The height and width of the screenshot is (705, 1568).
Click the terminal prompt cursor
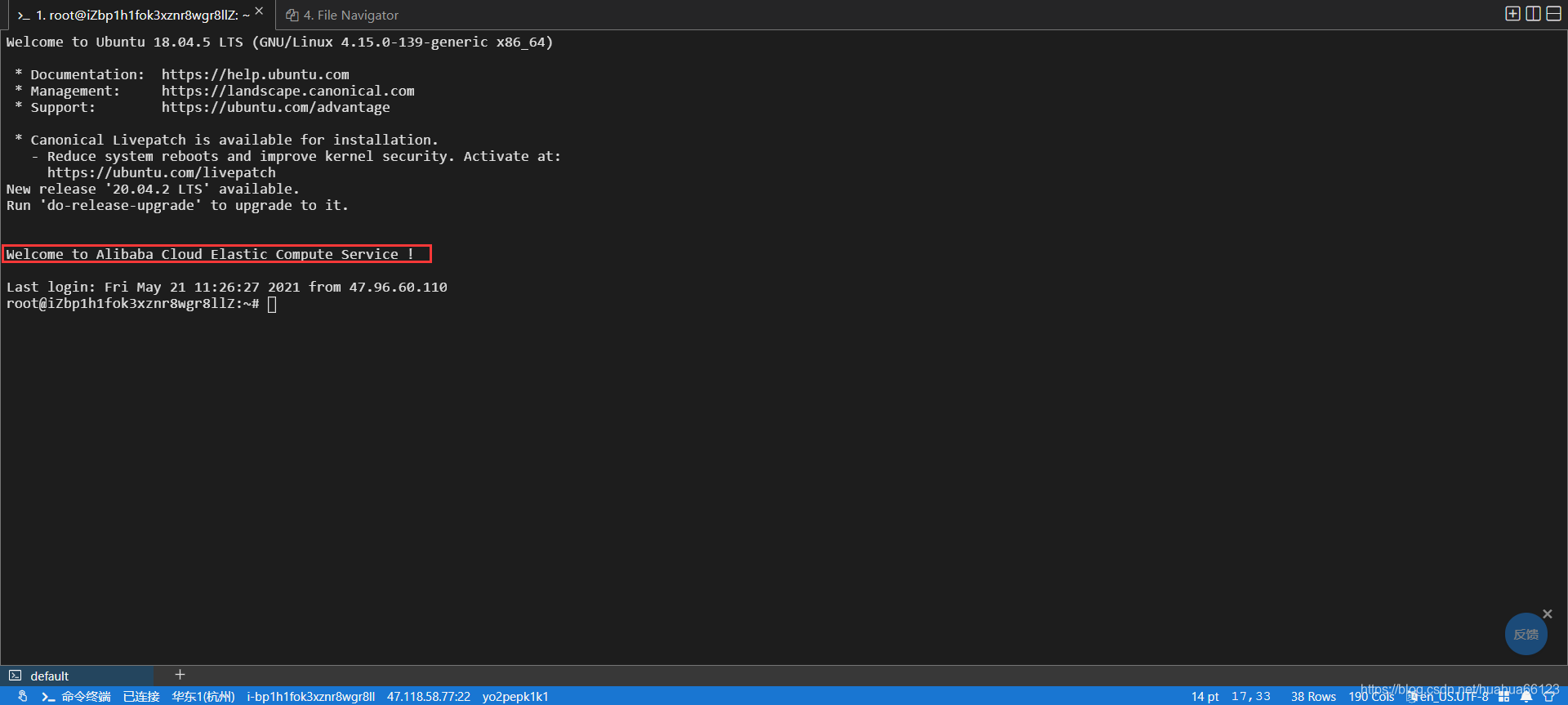(272, 304)
